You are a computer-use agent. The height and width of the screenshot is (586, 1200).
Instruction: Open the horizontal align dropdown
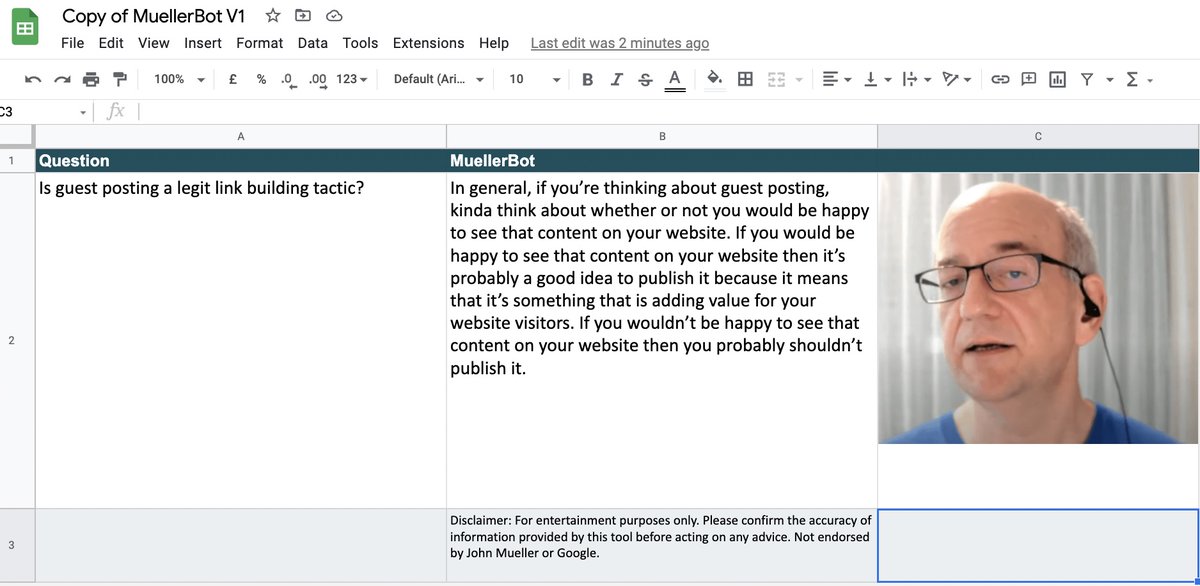tap(836, 79)
